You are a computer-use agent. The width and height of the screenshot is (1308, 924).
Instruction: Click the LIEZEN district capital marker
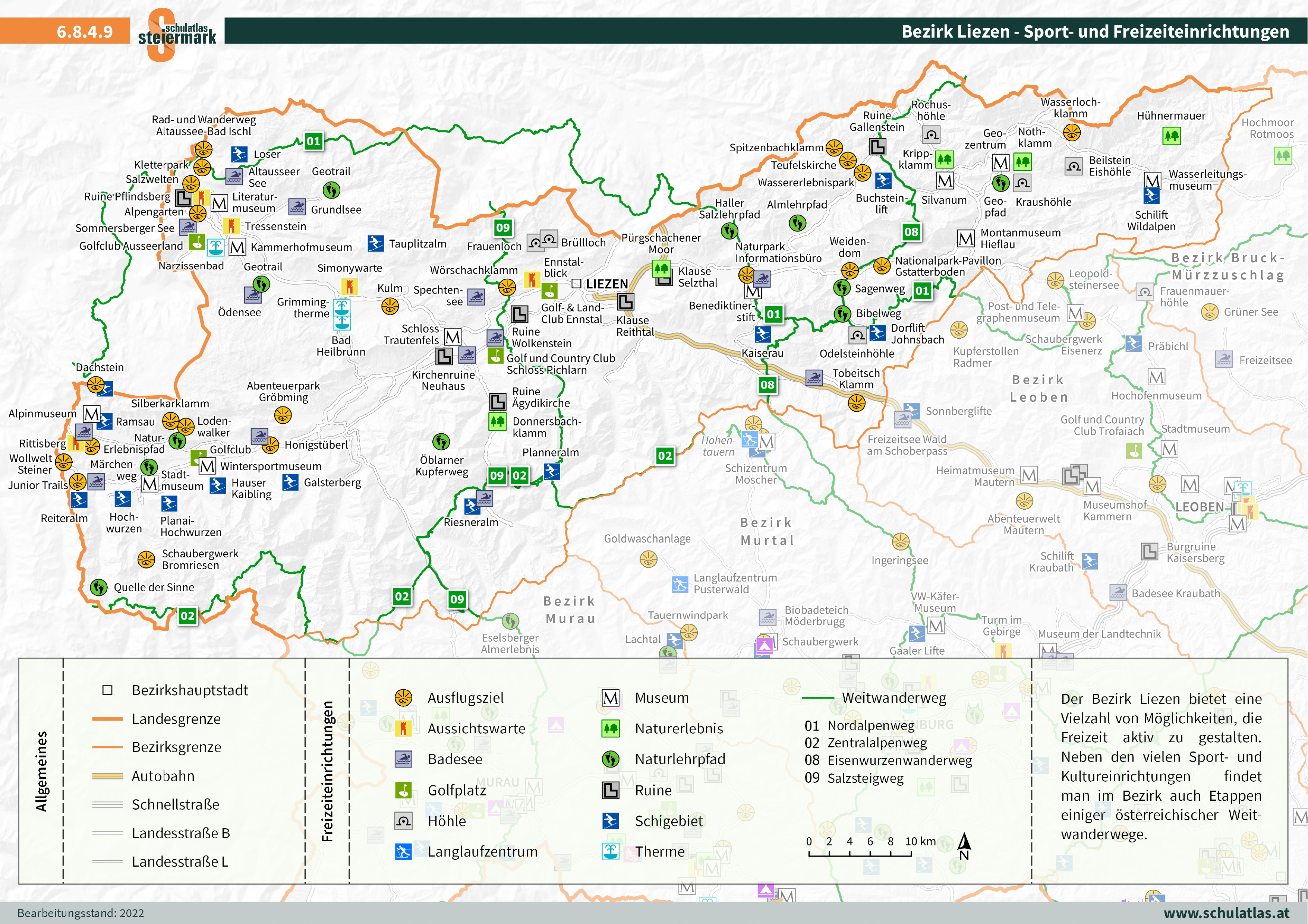click(576, 284)
